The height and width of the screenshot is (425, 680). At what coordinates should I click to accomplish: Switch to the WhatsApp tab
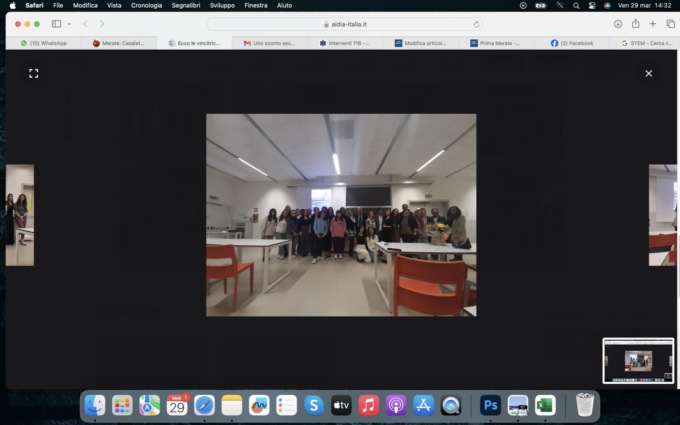[x=44, y=43]
